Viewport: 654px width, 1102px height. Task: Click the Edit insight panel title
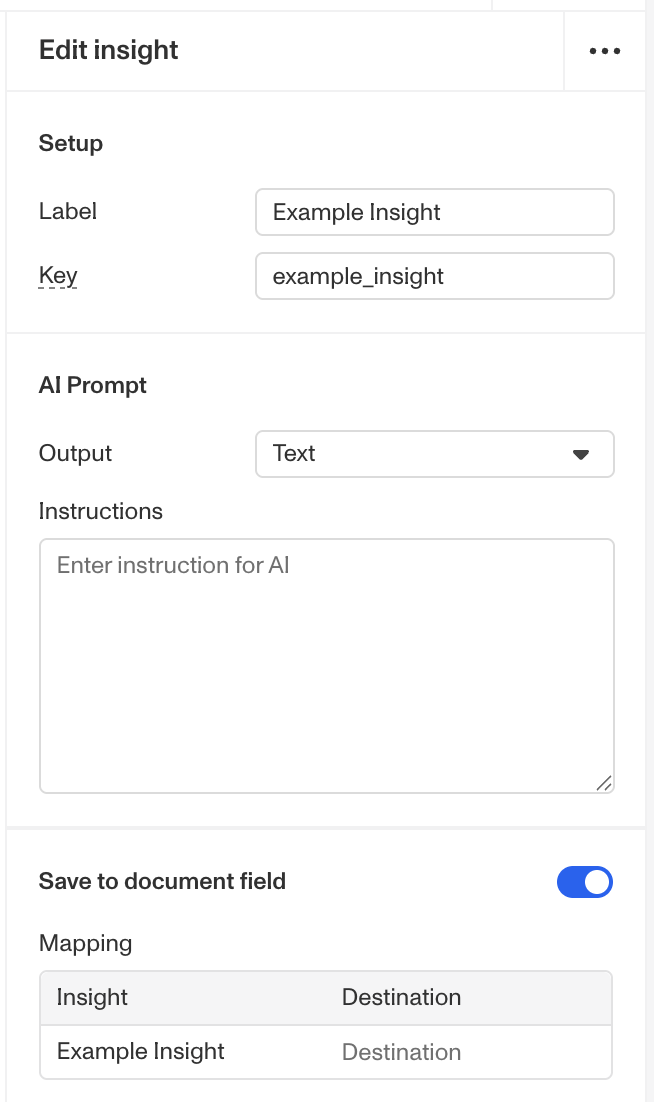(x=108, y=51)
